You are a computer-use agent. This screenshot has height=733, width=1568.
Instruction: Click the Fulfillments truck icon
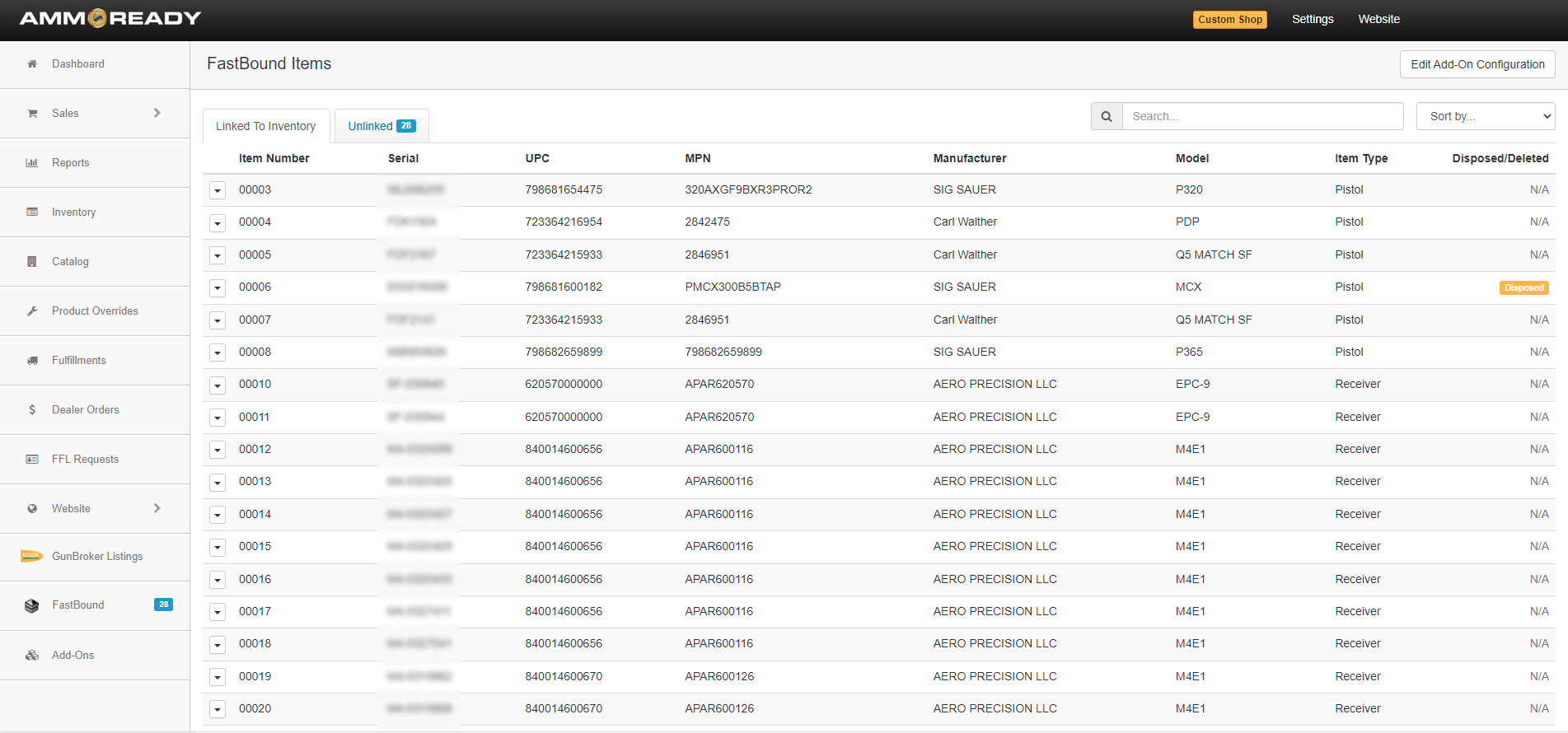point(32,361)
